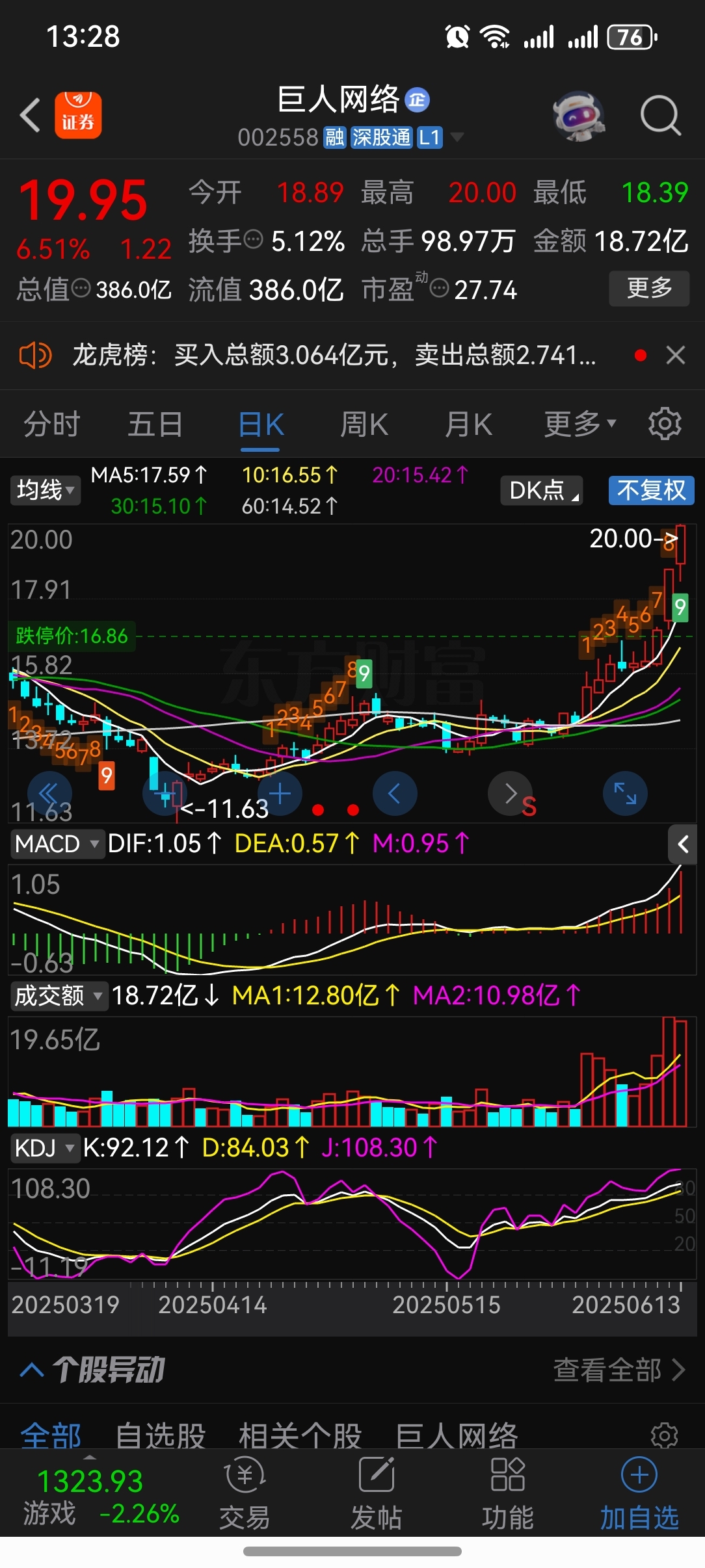Open KDJ indicator dropdown
Viewport: 705px width, 1568px height.
(45, 1148)
